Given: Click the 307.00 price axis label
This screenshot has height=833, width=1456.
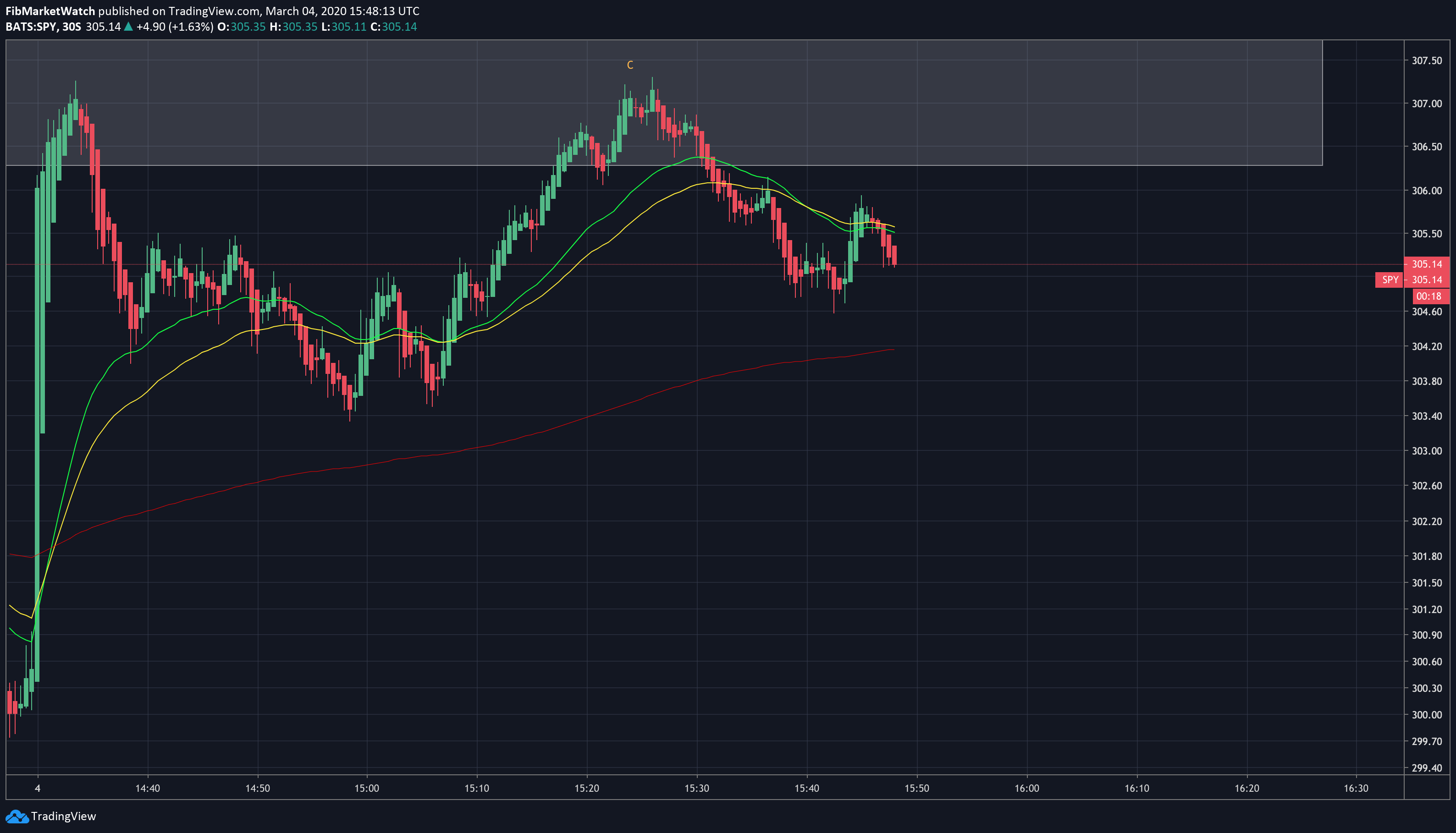Looking at the screenshot, I should [1427, 104].
